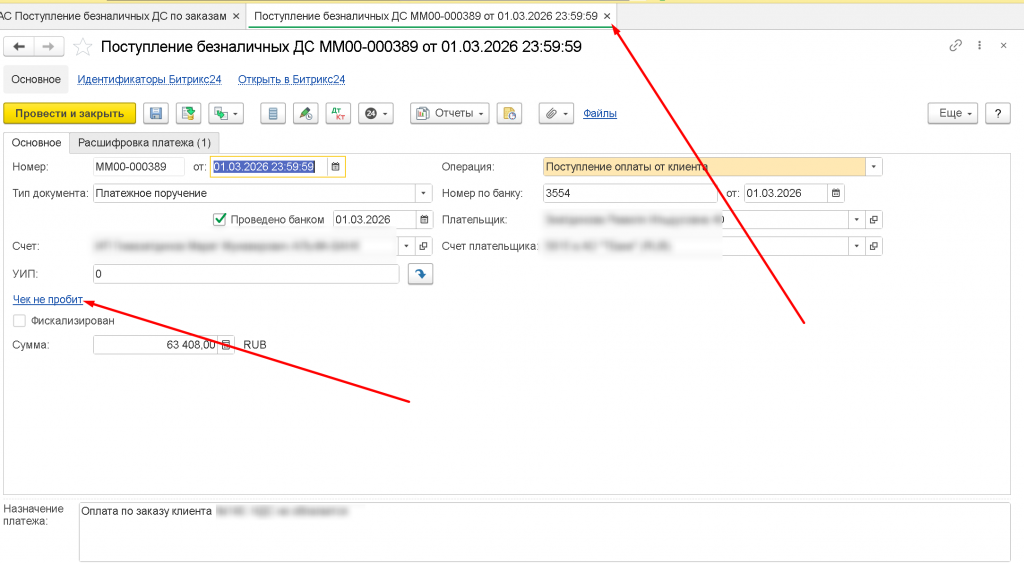Switch to Основное form tab

click(37, 142)
